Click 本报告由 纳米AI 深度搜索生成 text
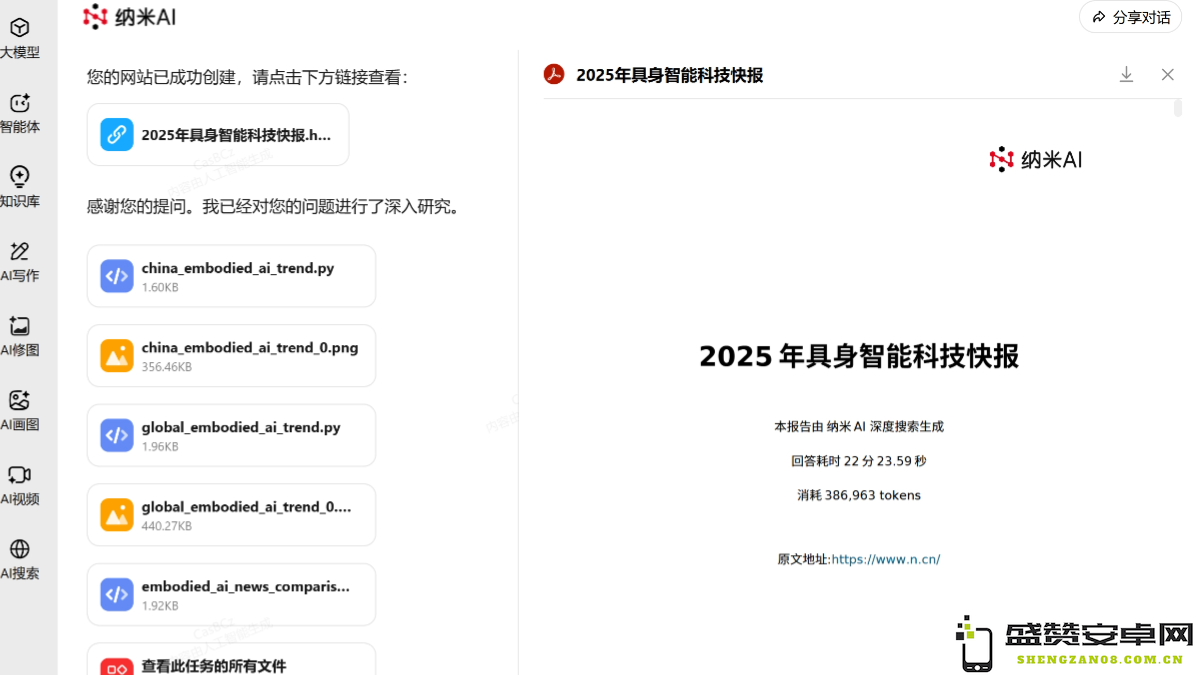The width and height of the screenshot is (1200, 675). click(859, 426)
